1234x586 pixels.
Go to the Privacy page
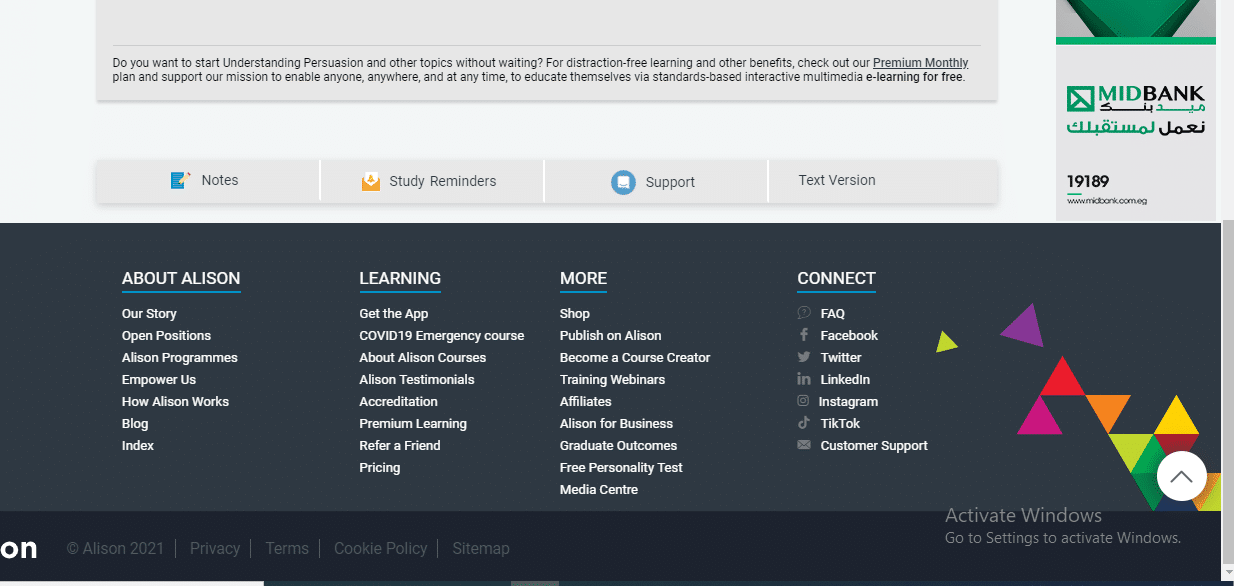[215, 548]
